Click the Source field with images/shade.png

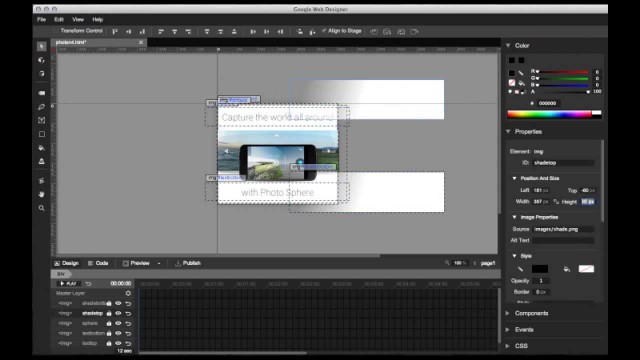pyautogui.click(x=563, y=229)
